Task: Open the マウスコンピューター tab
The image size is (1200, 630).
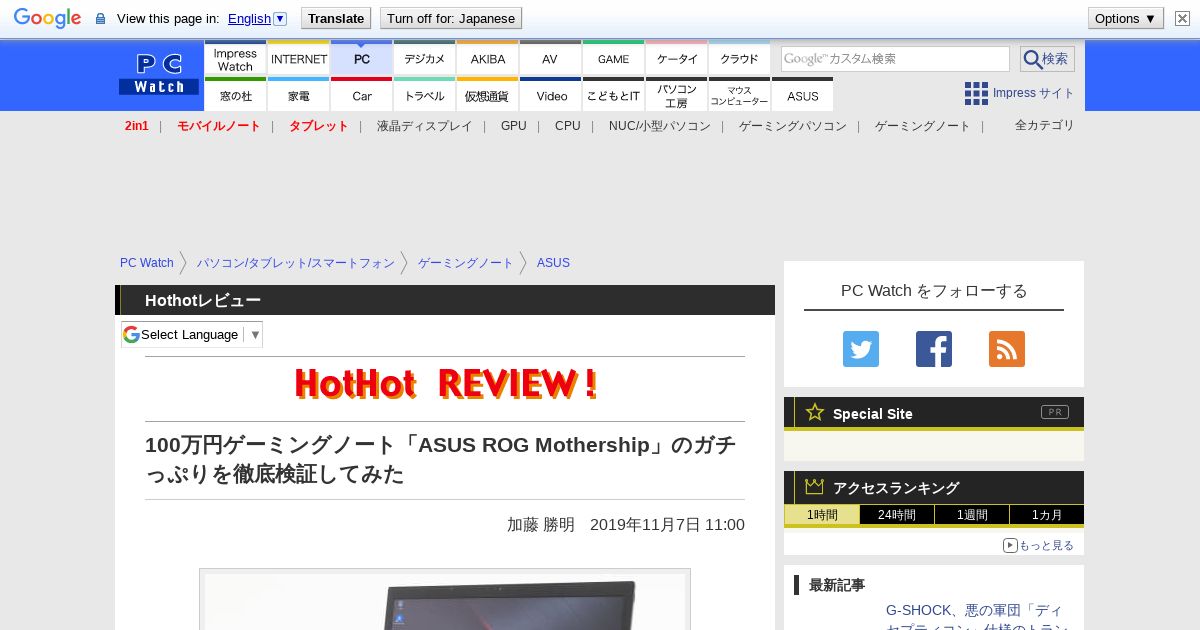Action: 740,95
